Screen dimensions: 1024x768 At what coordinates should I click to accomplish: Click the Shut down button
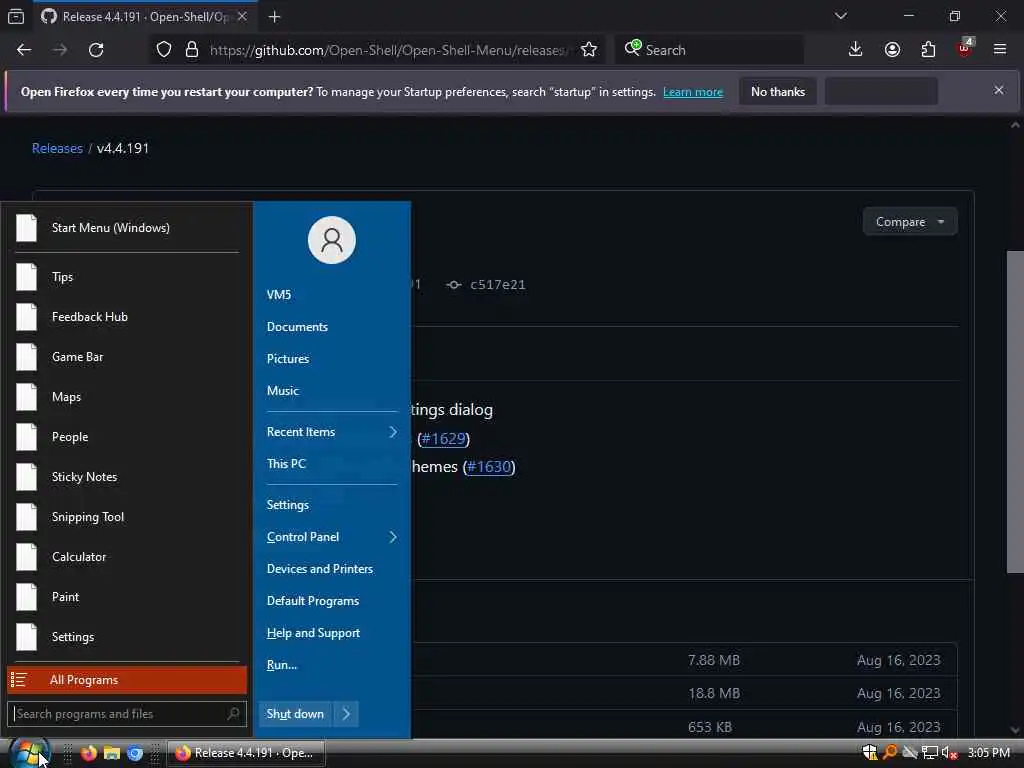(295, 714)
